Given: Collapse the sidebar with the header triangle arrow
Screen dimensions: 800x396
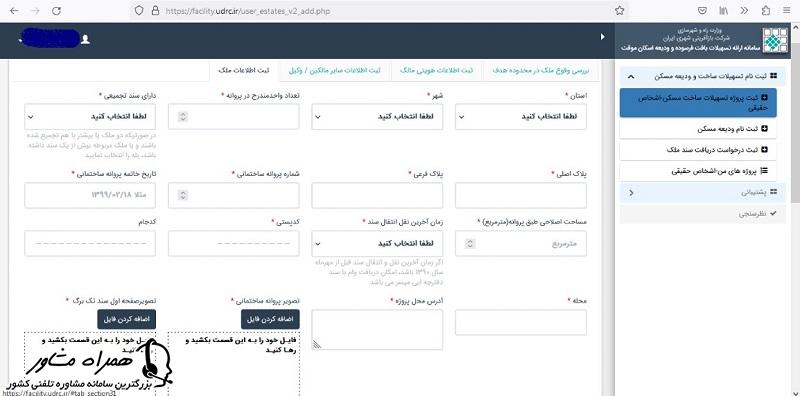Looking at the screenshot, I should click(603, 37).
